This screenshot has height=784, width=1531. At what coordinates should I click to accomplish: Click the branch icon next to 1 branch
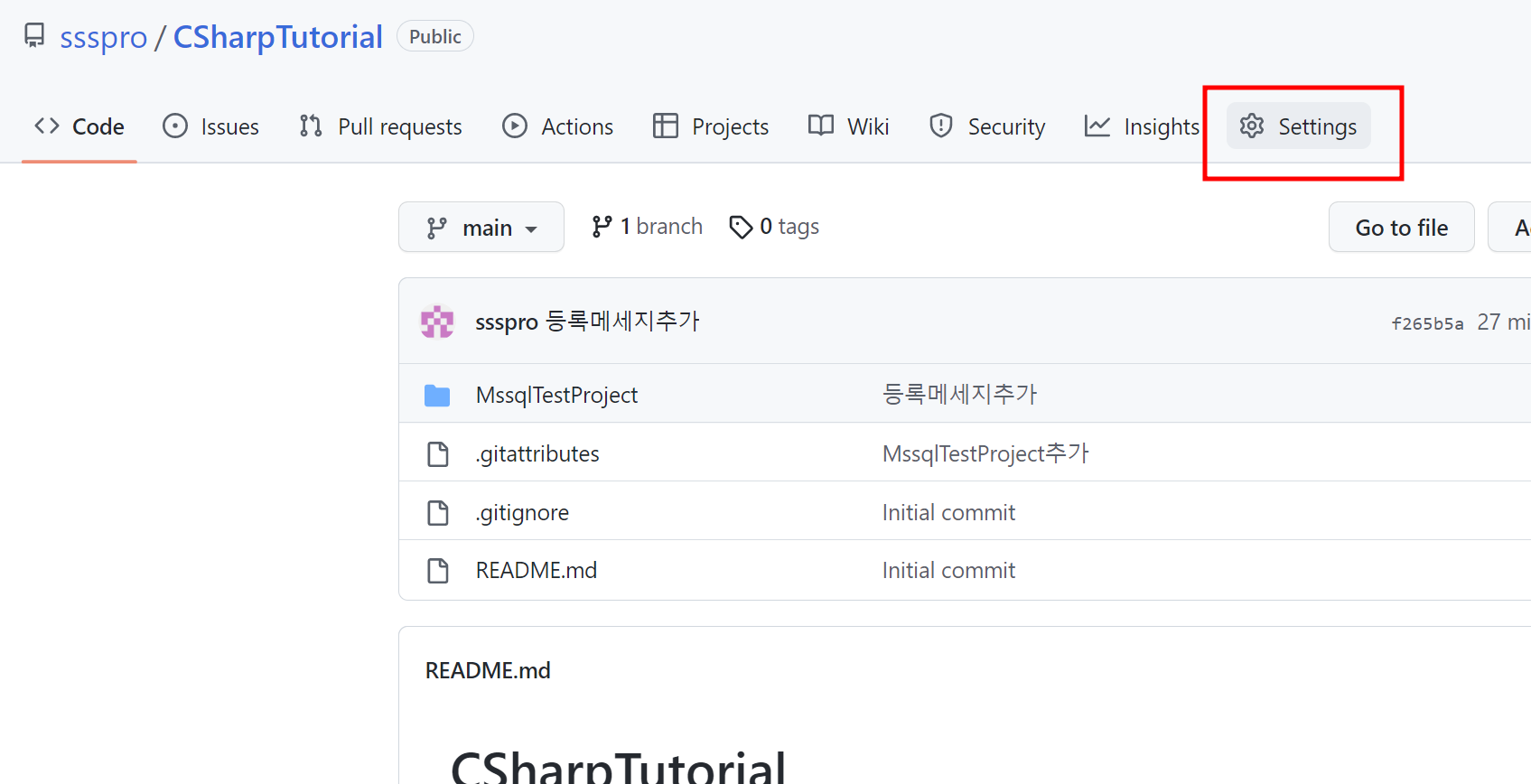602,227
